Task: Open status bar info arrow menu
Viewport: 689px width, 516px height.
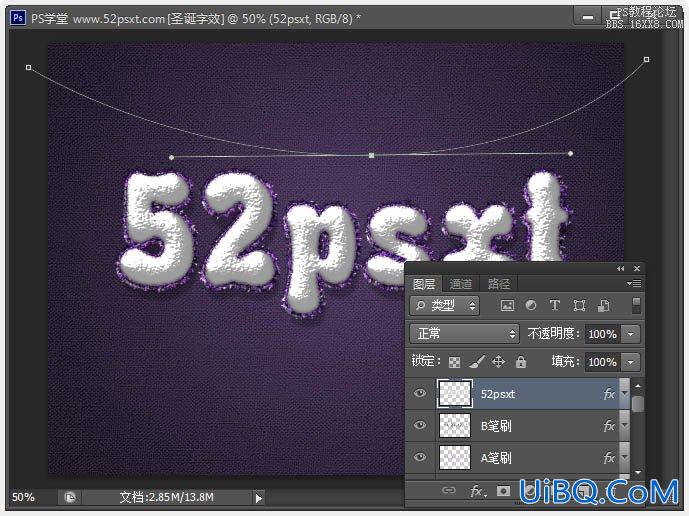Action: 258,498
